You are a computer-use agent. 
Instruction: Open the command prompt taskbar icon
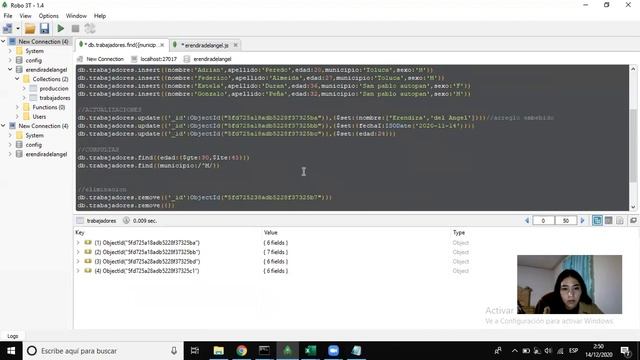pos(264,351)
